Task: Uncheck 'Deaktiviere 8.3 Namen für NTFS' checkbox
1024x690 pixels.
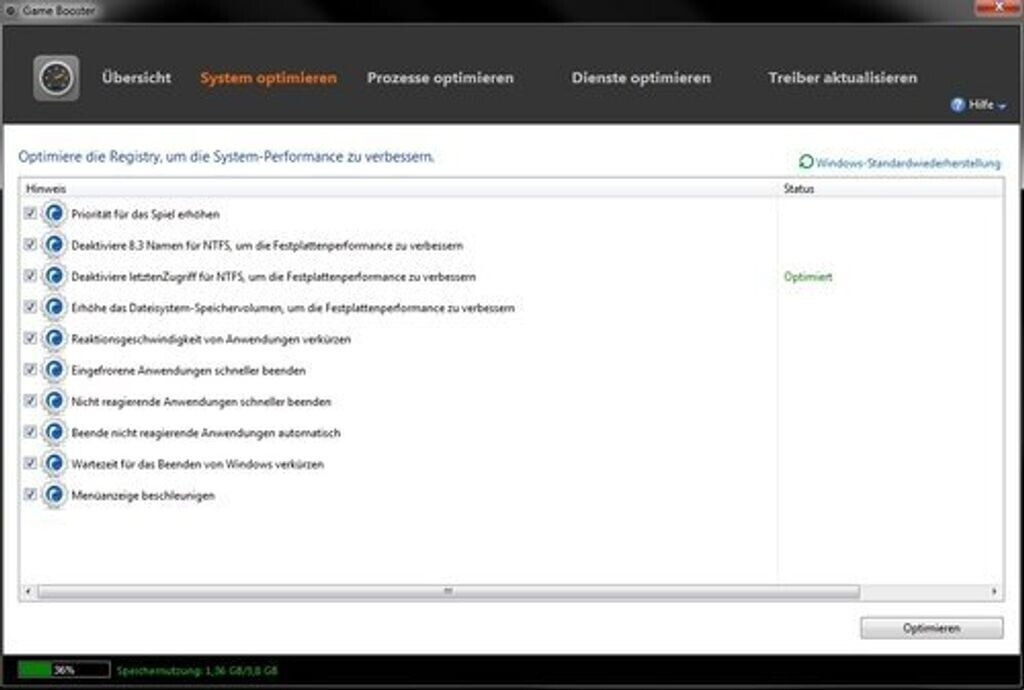Action: tap(30, 244)
